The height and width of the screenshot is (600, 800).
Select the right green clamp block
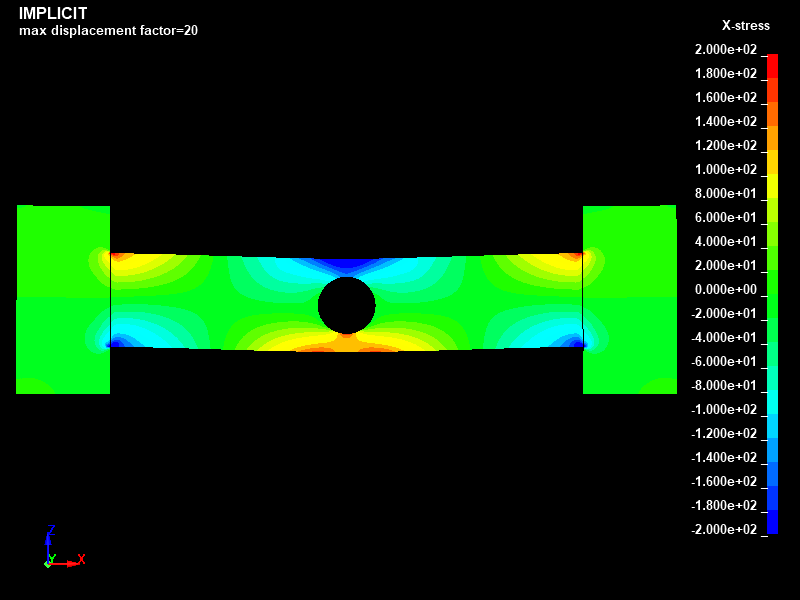pyautogui.click(x=629, y=299)
